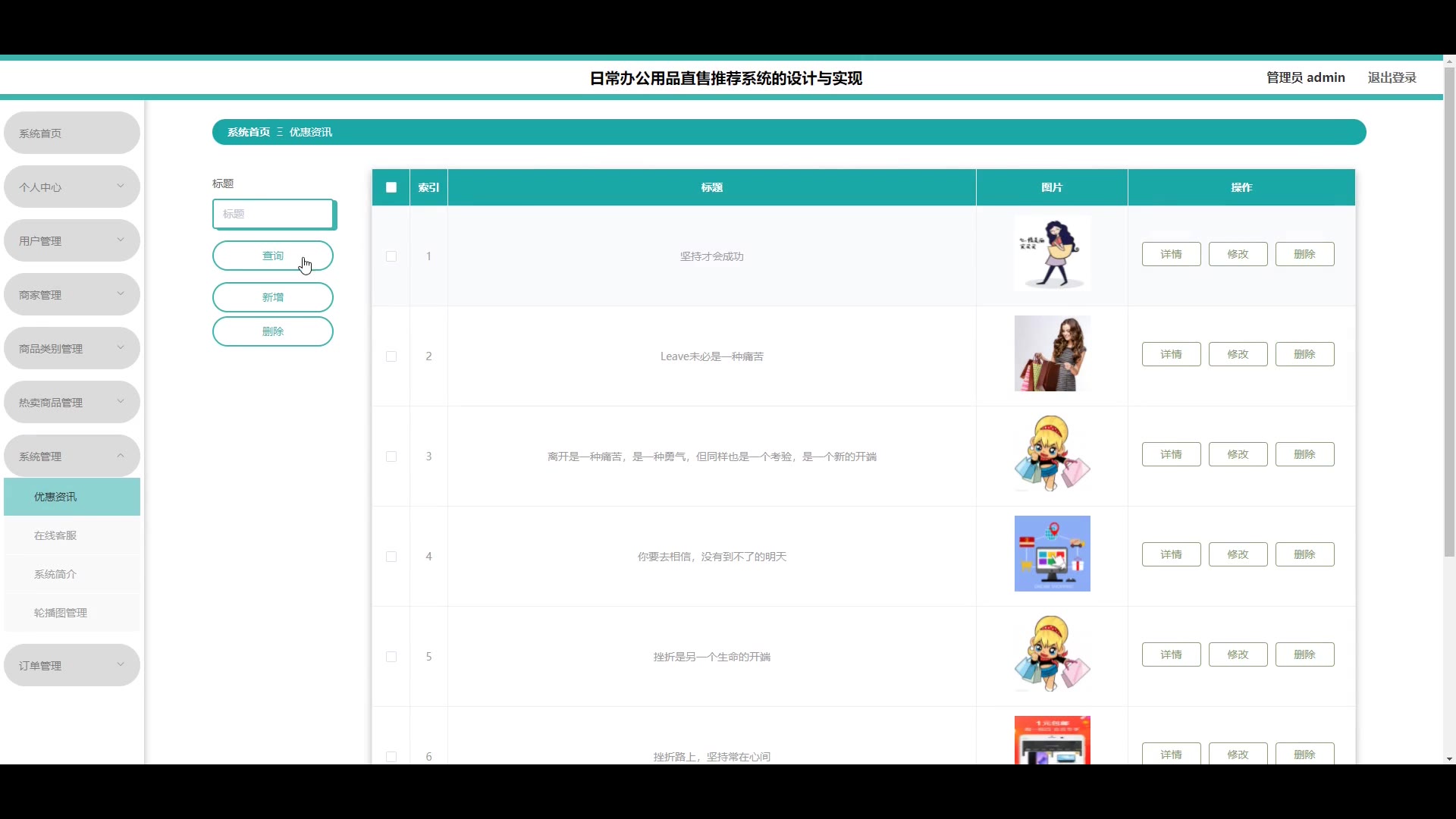Viewport: 1456px width, 819px height.
Task: Tick the checkbox for row index 6
Action: pyautogui.click(x=391, y=757)
